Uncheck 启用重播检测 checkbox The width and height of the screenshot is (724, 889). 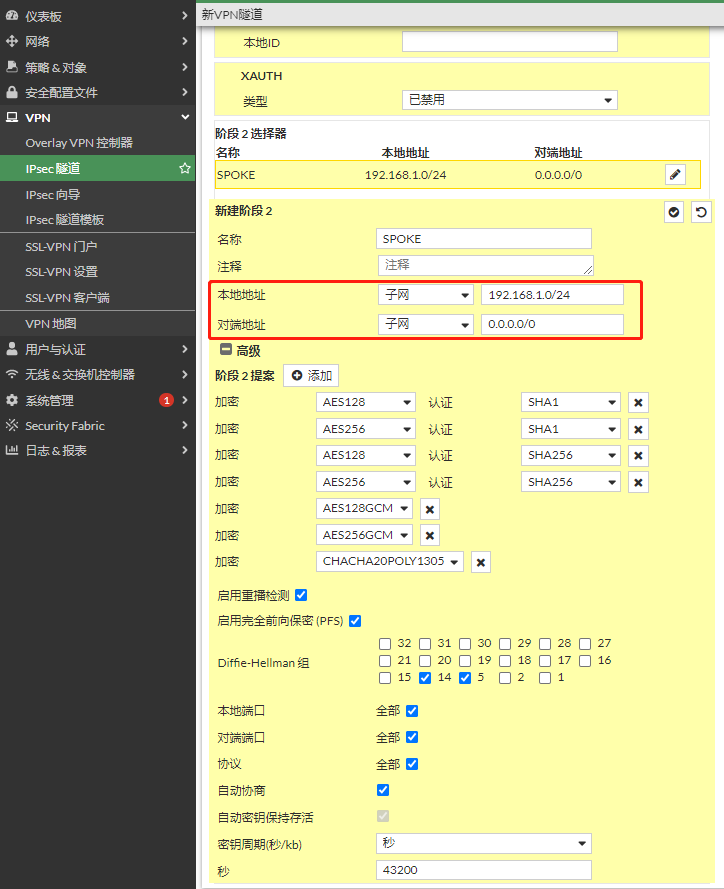[301, 595]
